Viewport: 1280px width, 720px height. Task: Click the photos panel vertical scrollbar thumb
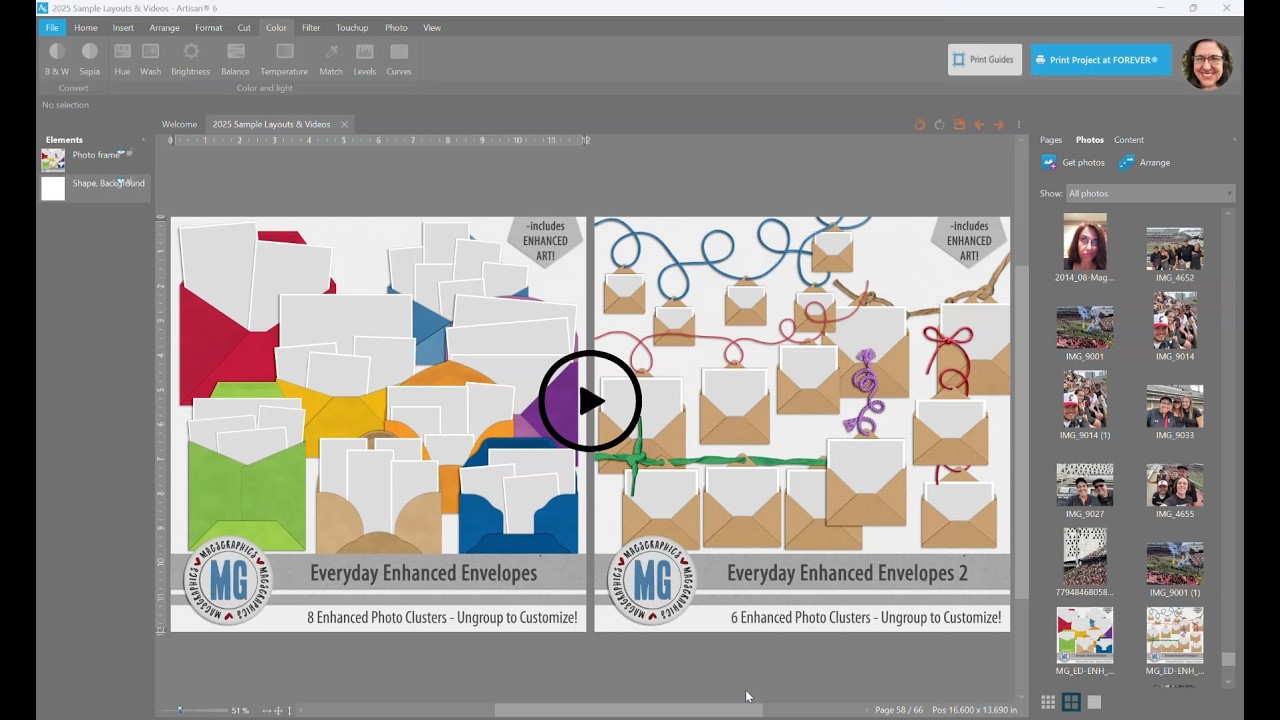1228,660
